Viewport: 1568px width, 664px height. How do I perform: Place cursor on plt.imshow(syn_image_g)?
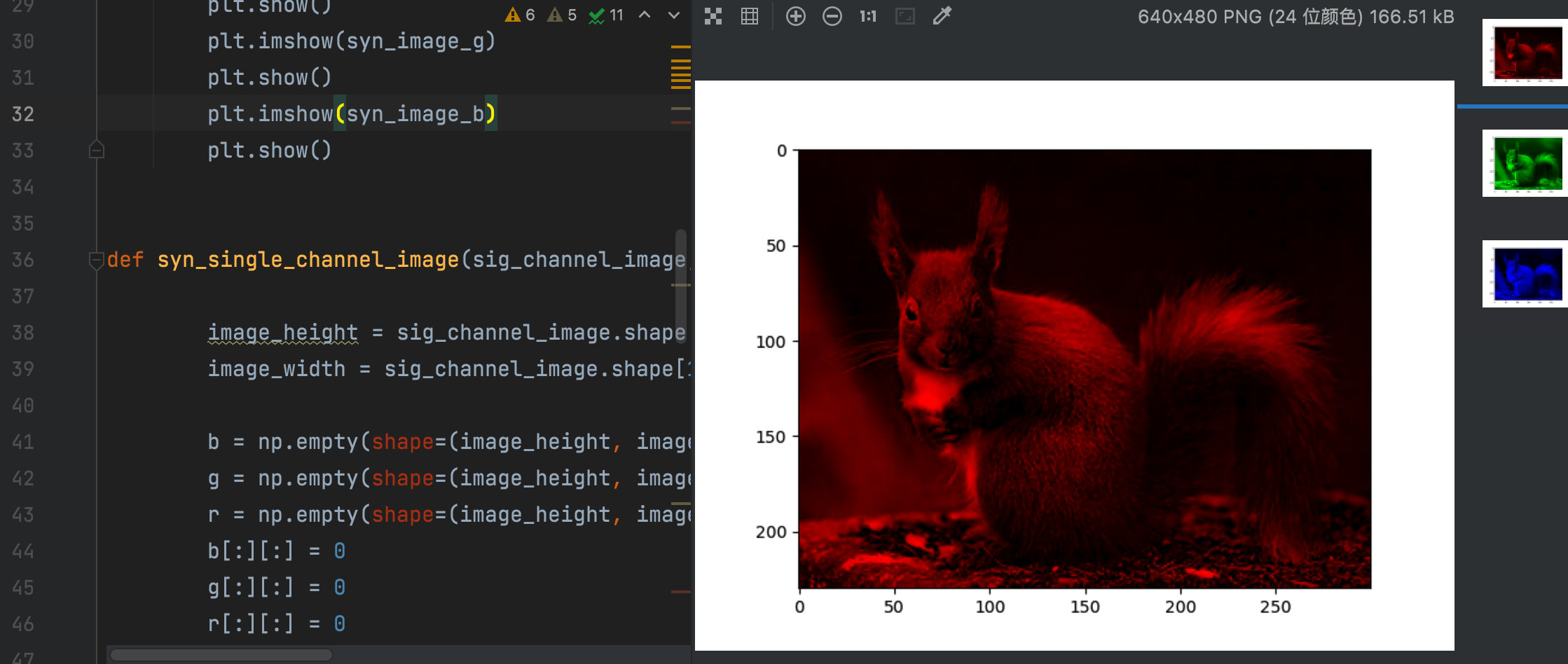coord(352,41)
